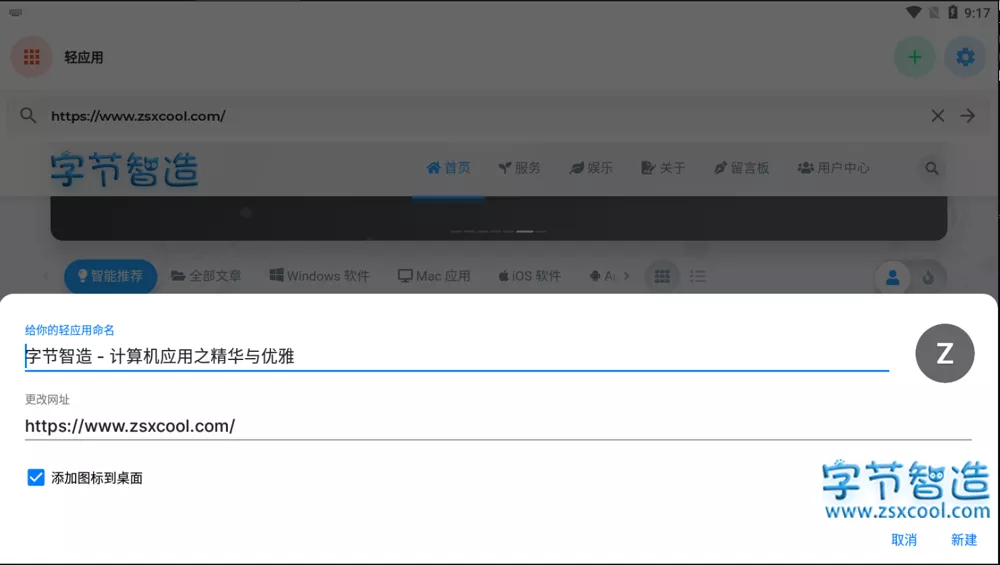
Task: Switch to list view icon
Action: [698, 276]
